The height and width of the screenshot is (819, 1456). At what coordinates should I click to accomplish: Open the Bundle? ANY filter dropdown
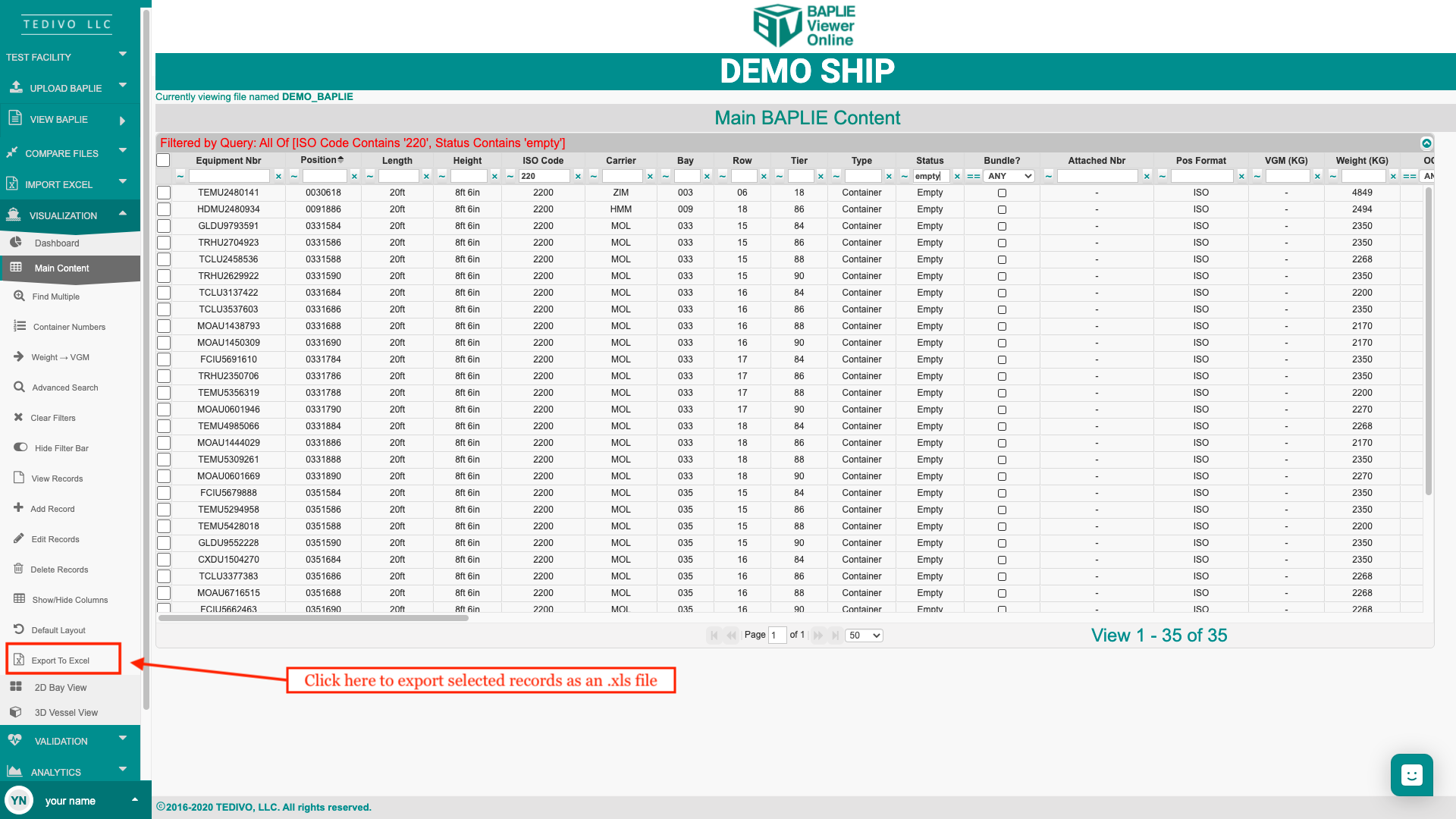[x=1009, y=176]
